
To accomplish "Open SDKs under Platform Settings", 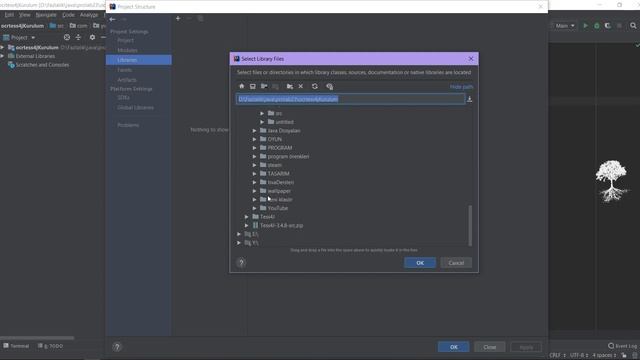I will [x=123, y=98].
